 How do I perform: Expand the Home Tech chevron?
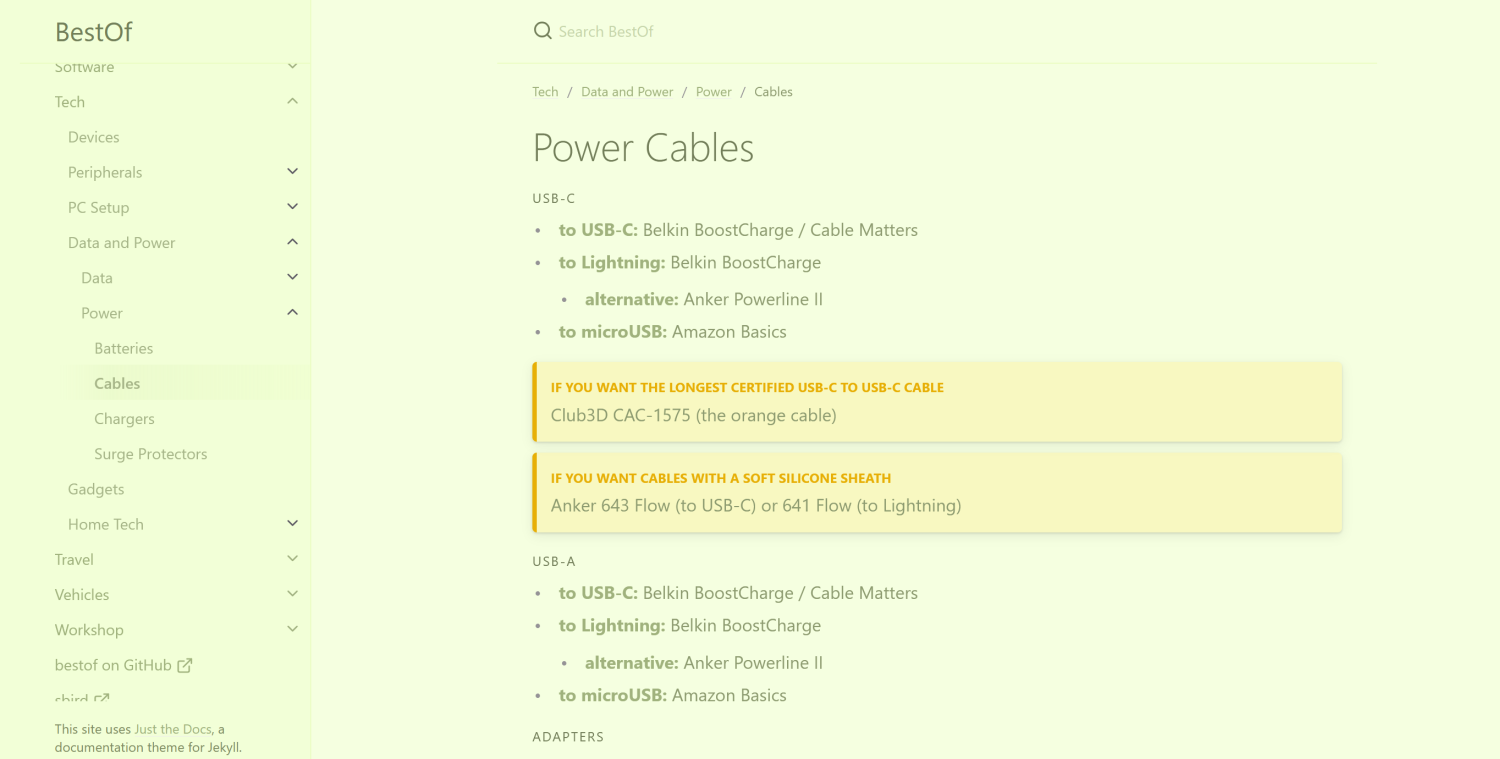coord(292,524)
